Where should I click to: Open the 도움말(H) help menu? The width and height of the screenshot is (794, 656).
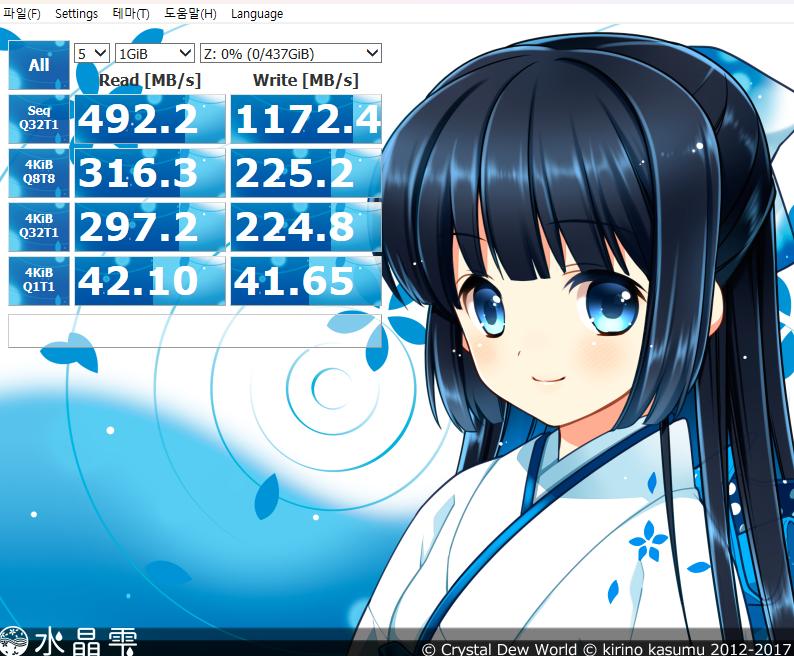tap(190, 14)
